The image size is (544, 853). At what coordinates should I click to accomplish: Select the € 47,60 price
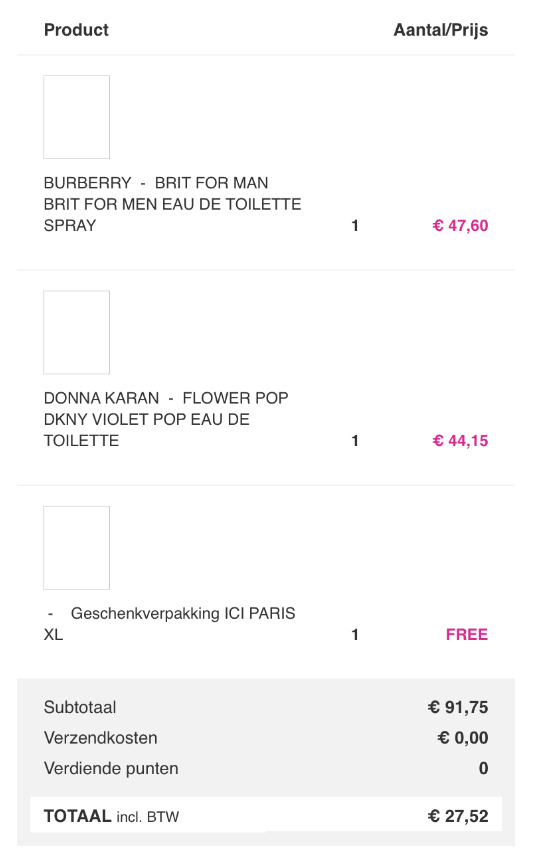(460, 225)
